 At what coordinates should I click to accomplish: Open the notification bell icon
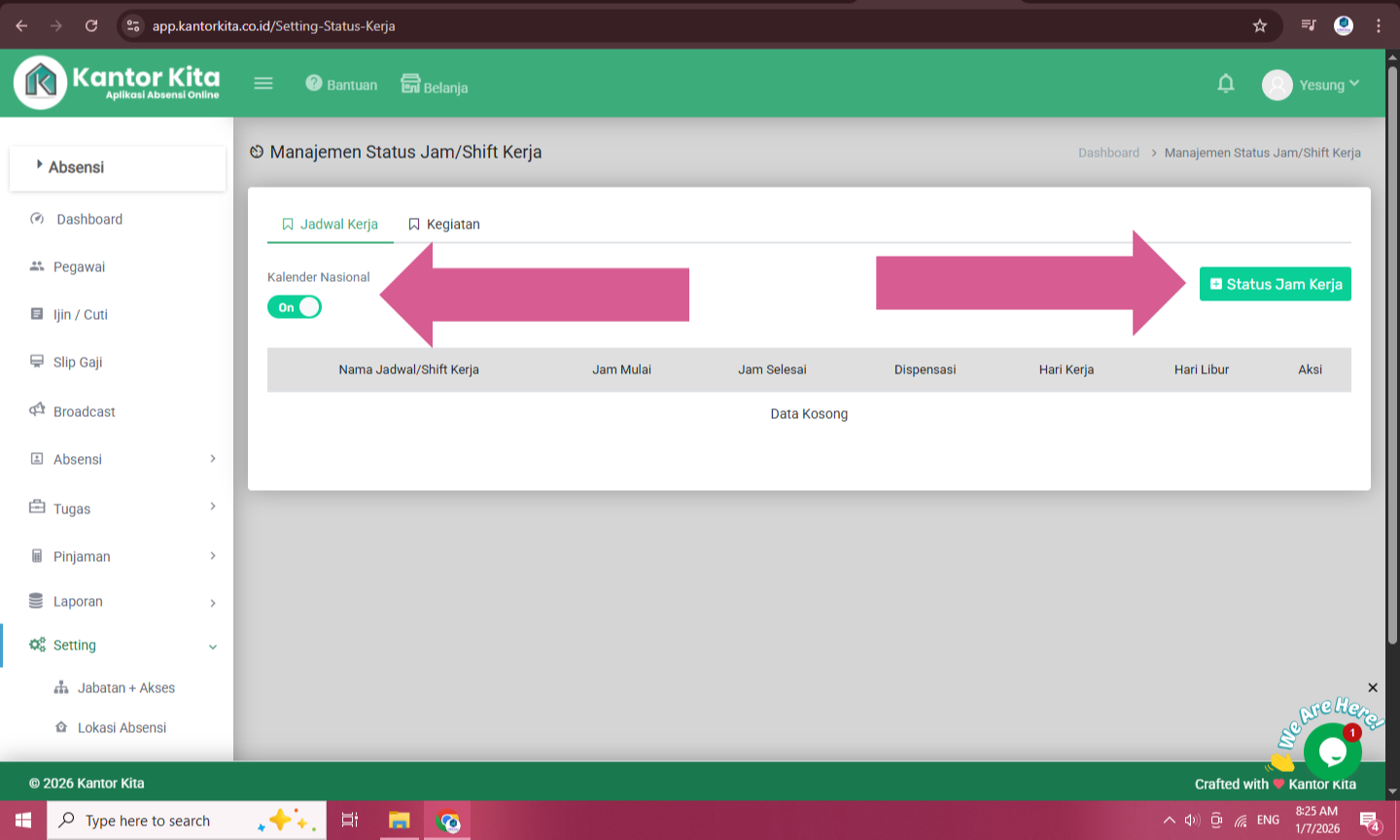(1225, 84)
